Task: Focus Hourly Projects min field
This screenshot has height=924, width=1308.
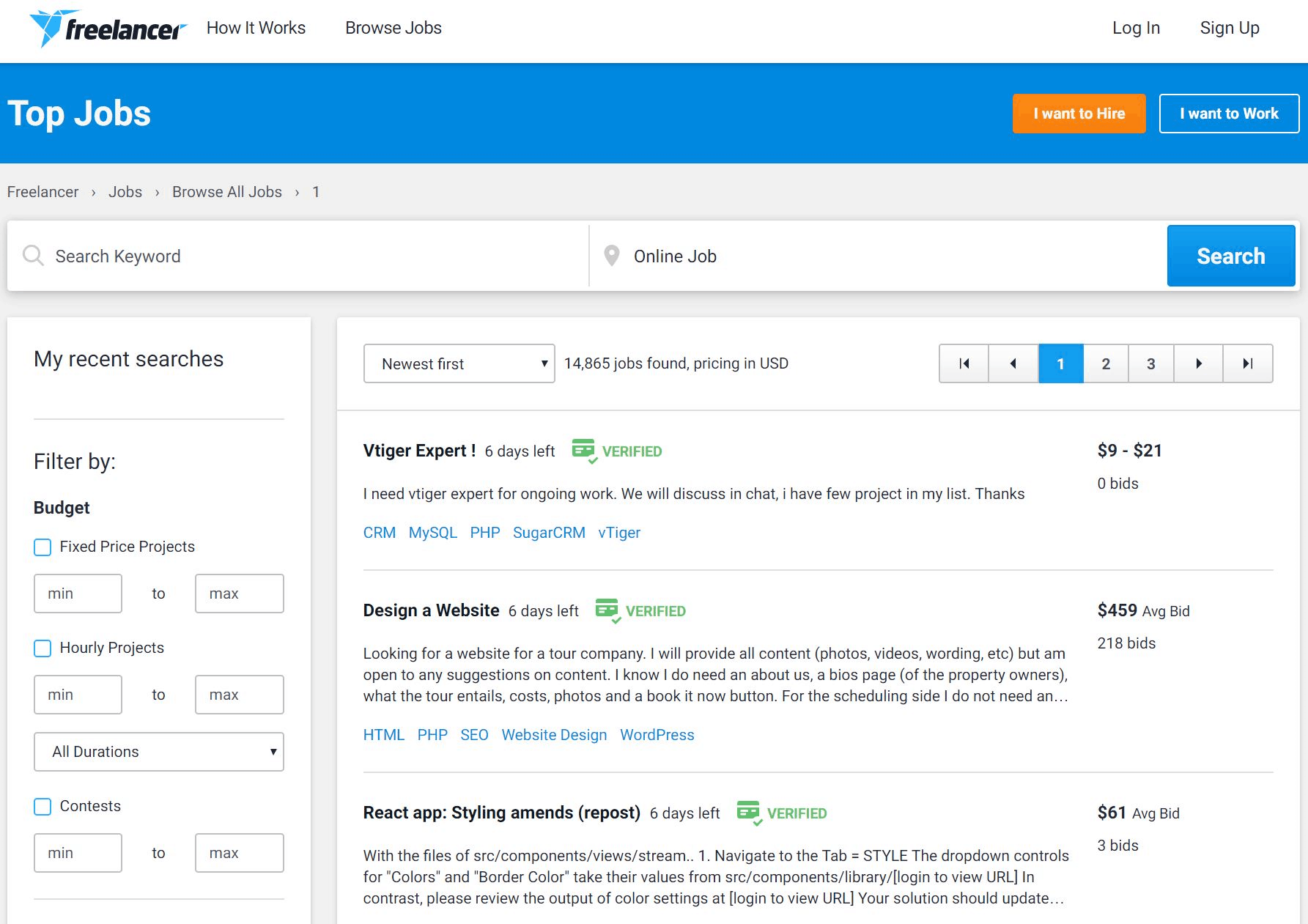Action: pos(78,695)
